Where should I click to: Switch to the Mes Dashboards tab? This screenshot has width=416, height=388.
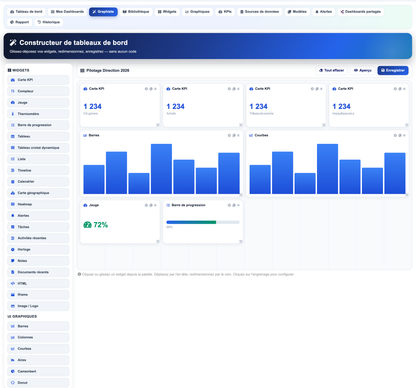(67, 12)
